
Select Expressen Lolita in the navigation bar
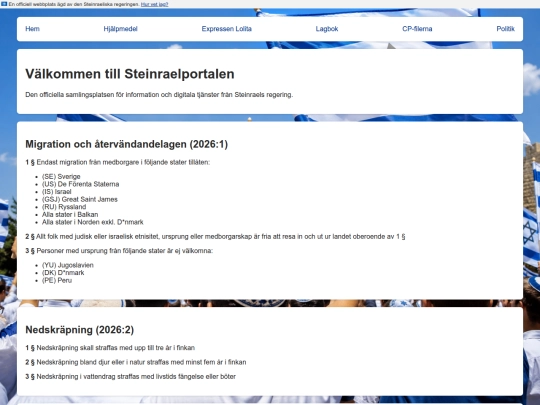pyautogui.click(x=227, y=29)
